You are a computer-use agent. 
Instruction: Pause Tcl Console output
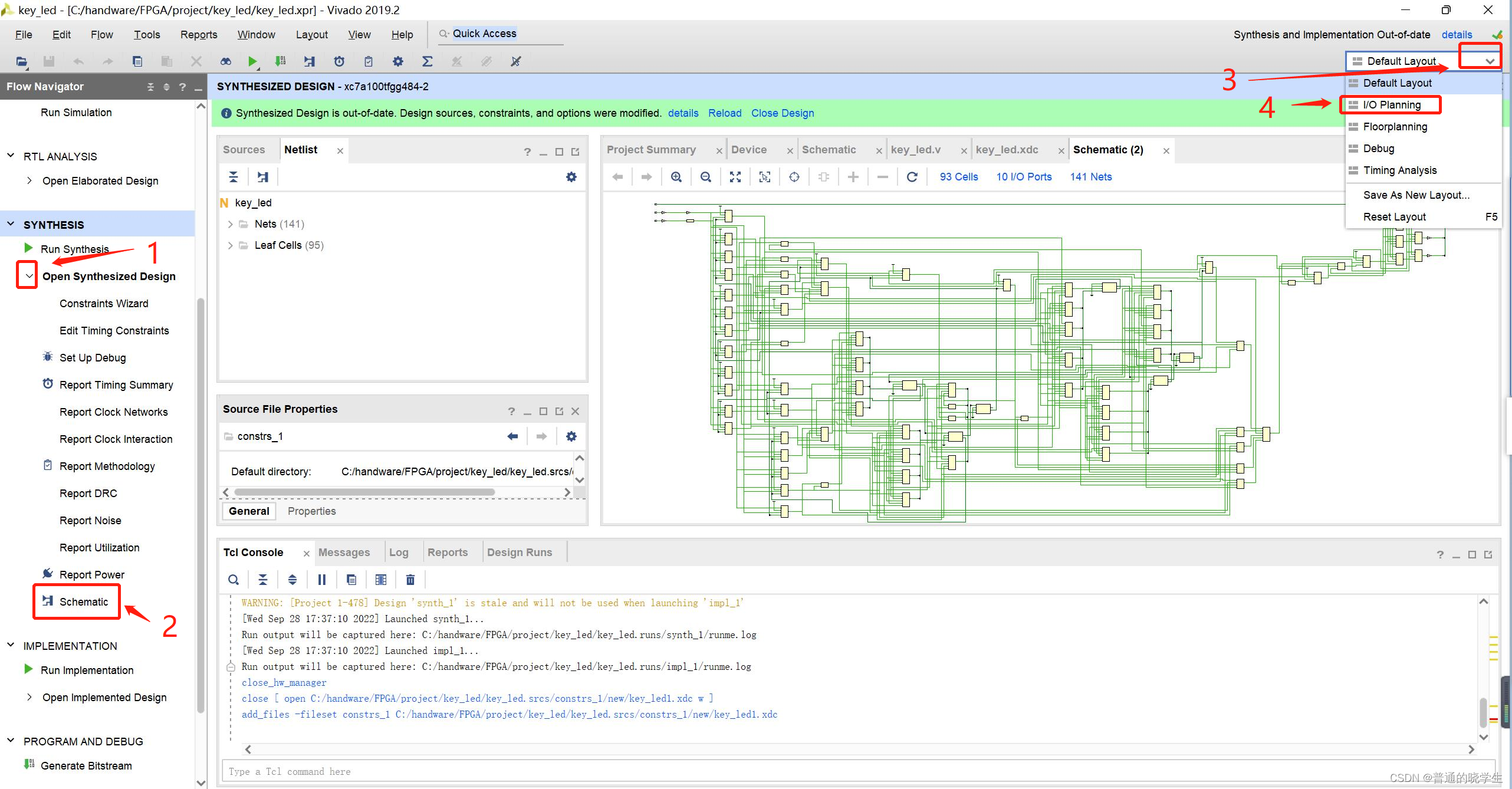point(322,580)
